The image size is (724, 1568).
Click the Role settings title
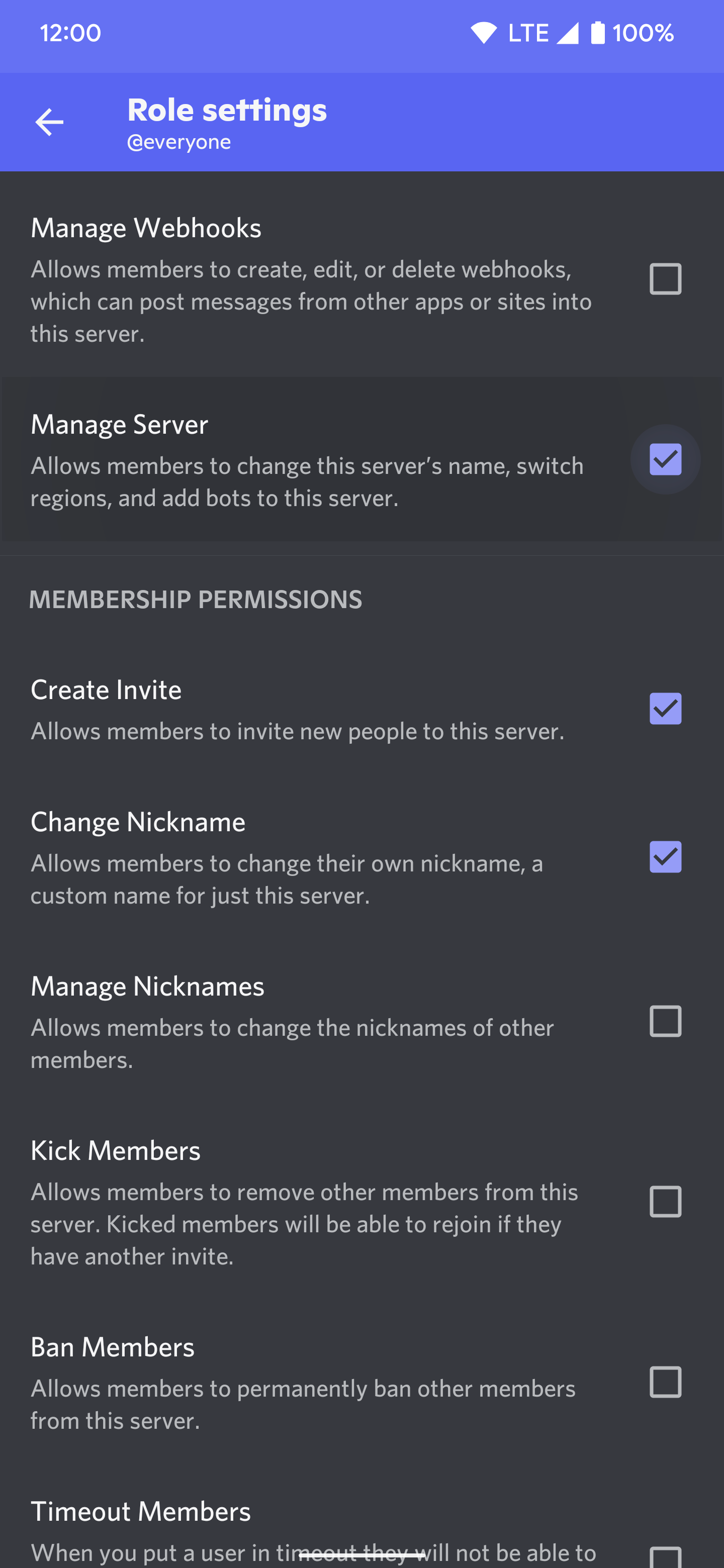(x=227, y=110)
